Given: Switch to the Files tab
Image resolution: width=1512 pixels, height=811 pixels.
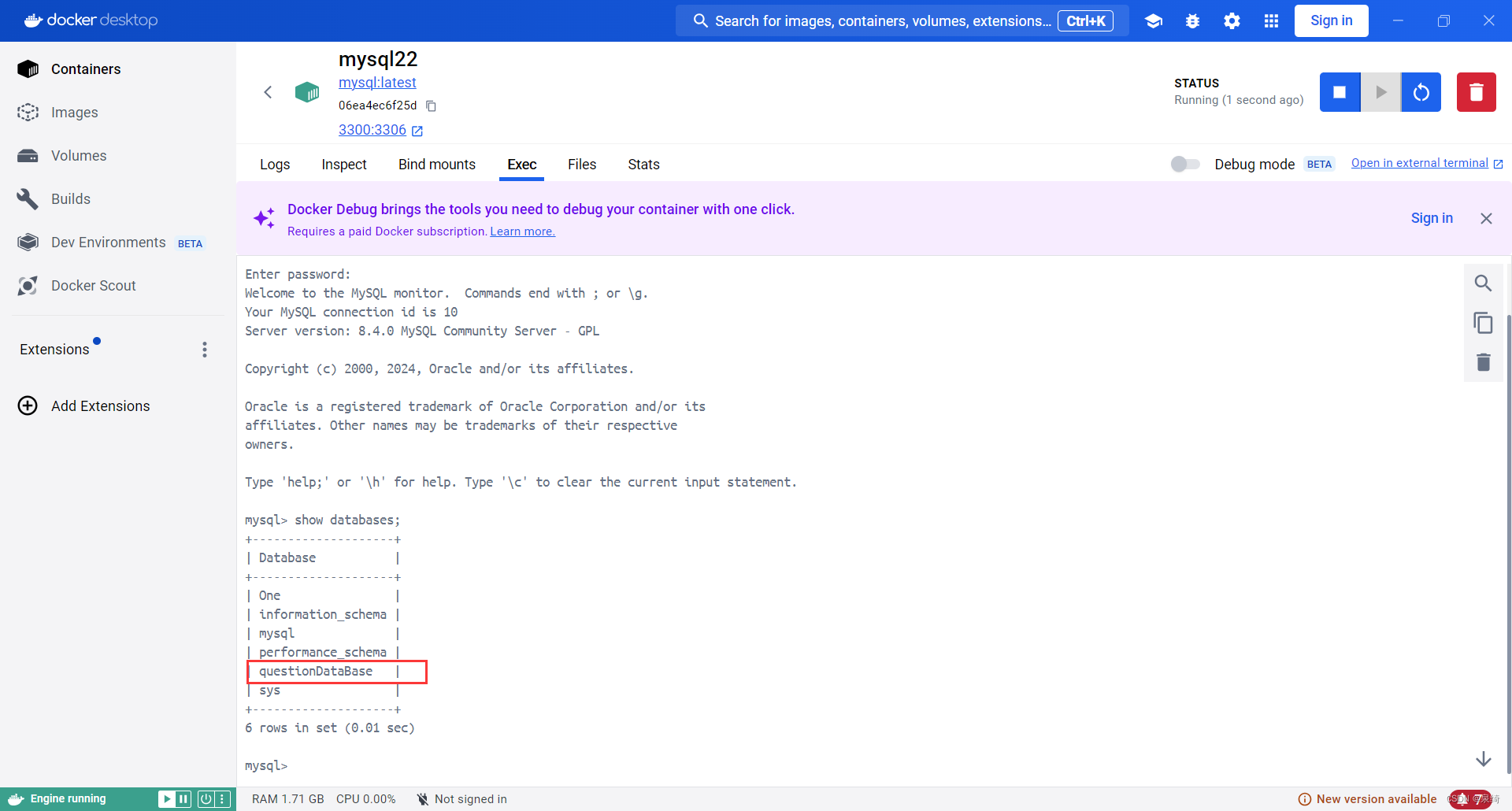Looking at the screenshot, I should click(x=582, y=165).
